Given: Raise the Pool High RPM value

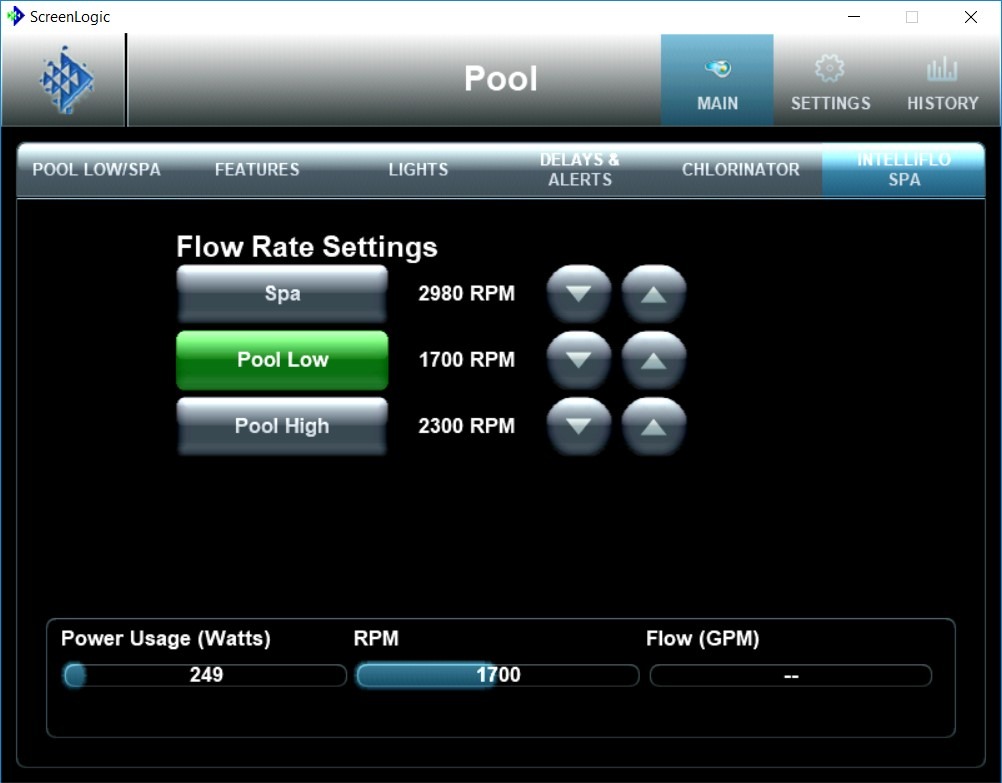Looking at the screenshot, I should (x=653, y=426).
